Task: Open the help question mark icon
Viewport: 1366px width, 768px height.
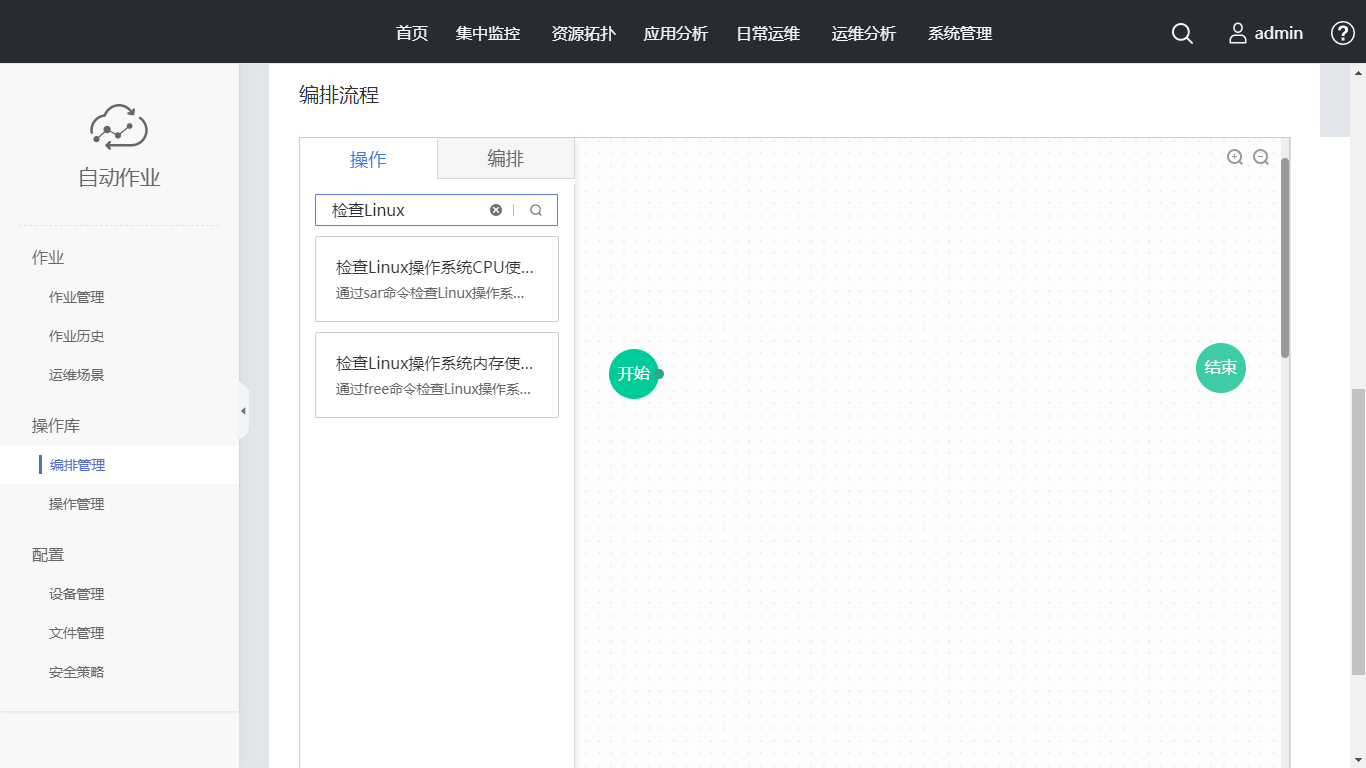Action: coord(1342,33)
